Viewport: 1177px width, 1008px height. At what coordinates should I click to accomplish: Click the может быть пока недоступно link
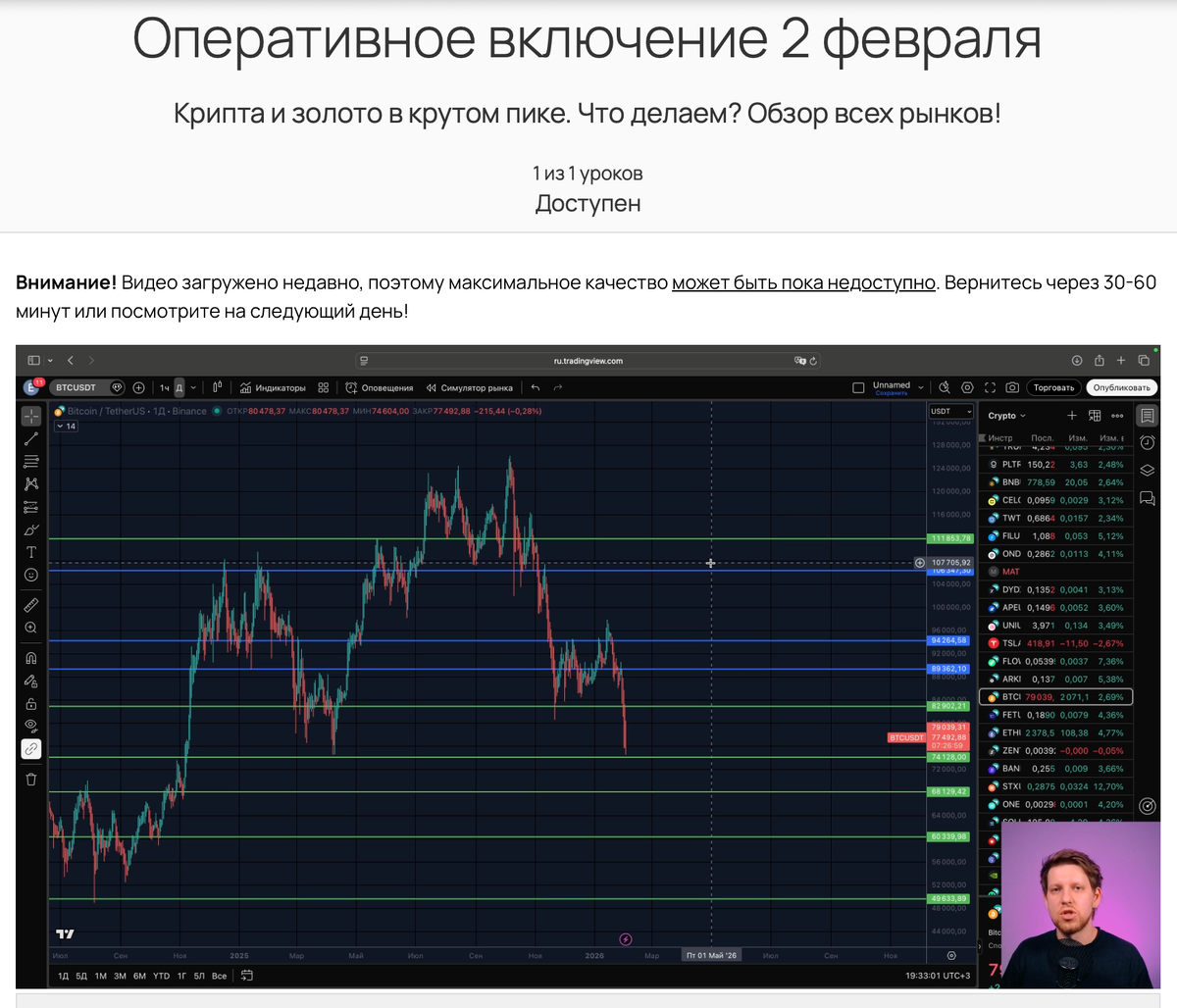tap(803, 282)
